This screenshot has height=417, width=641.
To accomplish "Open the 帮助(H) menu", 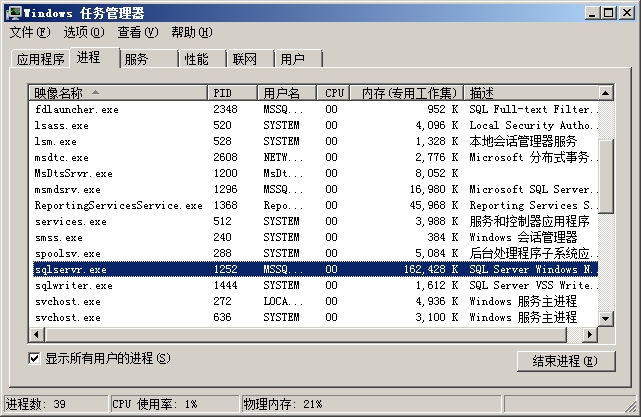I will tap(192, 32).
